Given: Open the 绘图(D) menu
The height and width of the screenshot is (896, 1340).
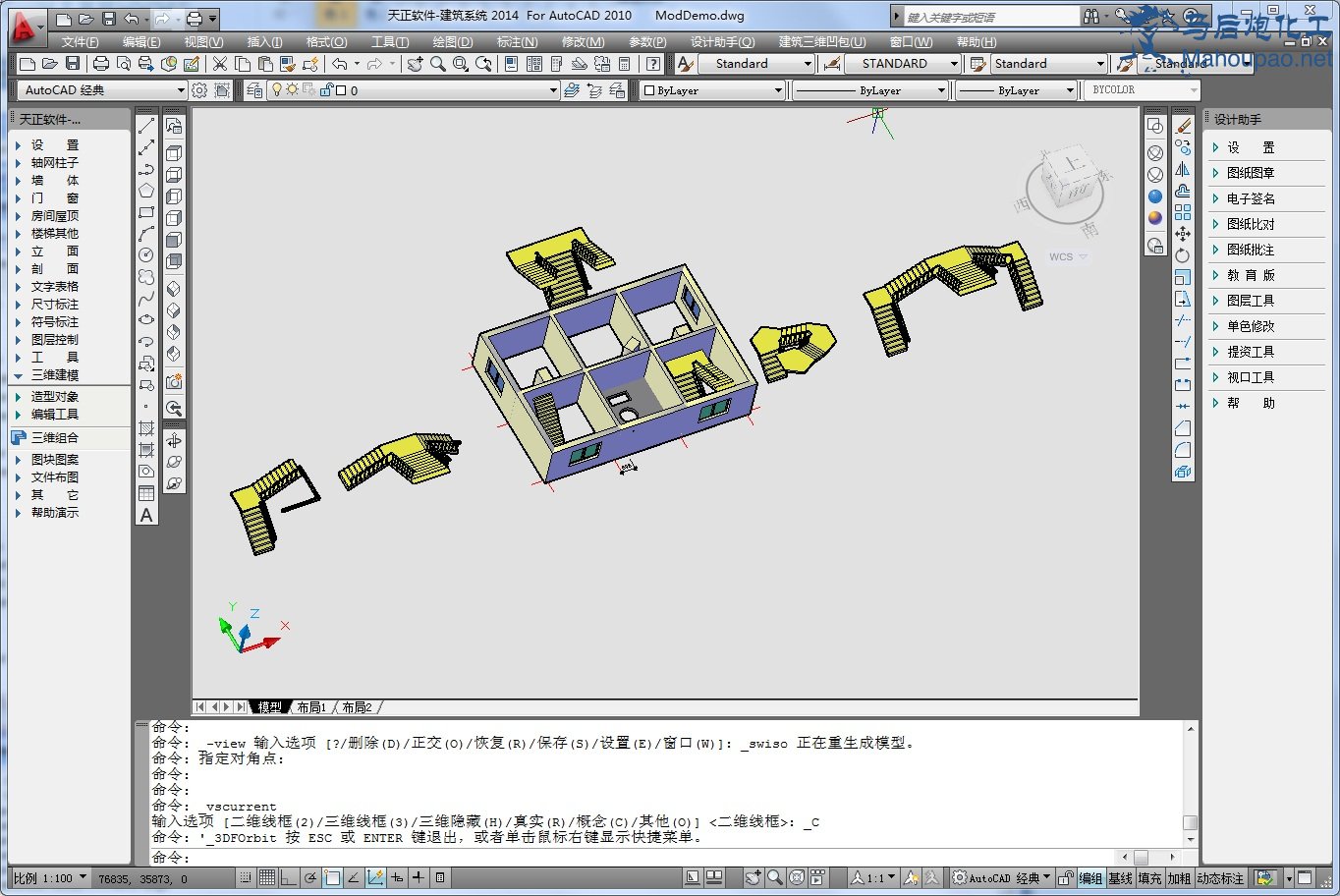Looking at the screenshot, I should (x=453, y=42).
